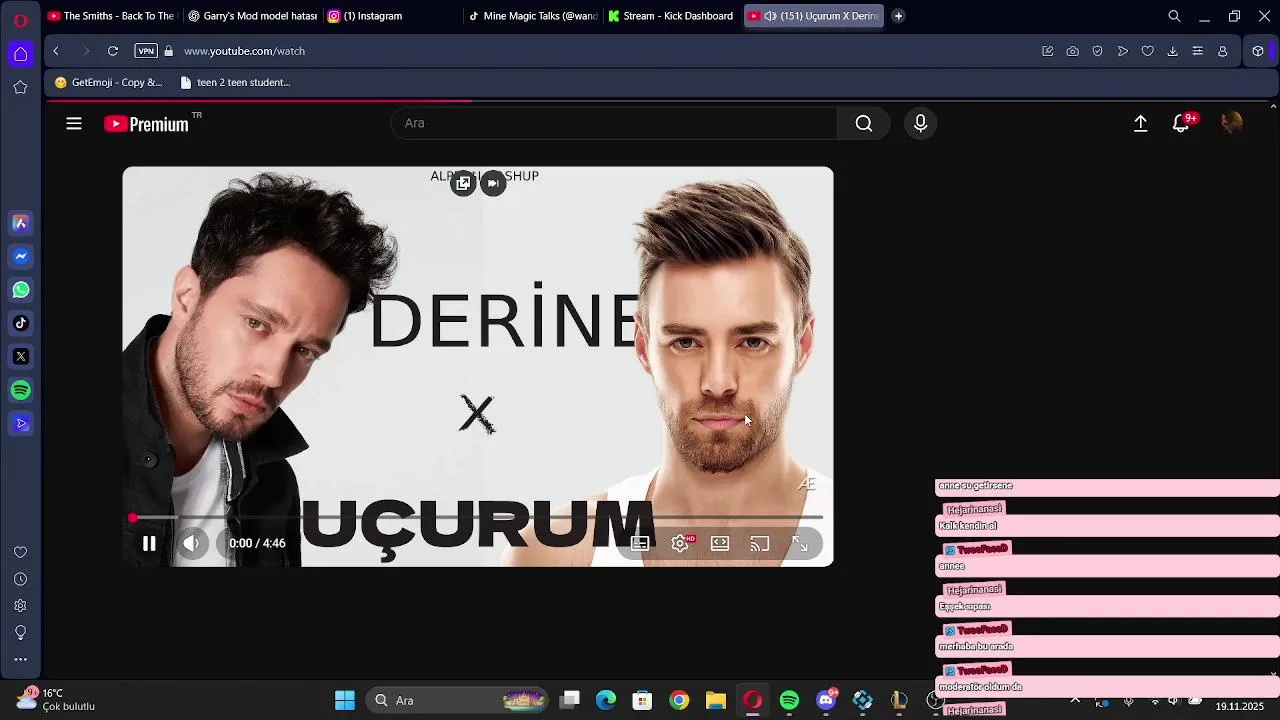The image size is (1280, 720).
Task: Switch to Garry's Mod model hatası tab
Action: click(x=252, y=16)
